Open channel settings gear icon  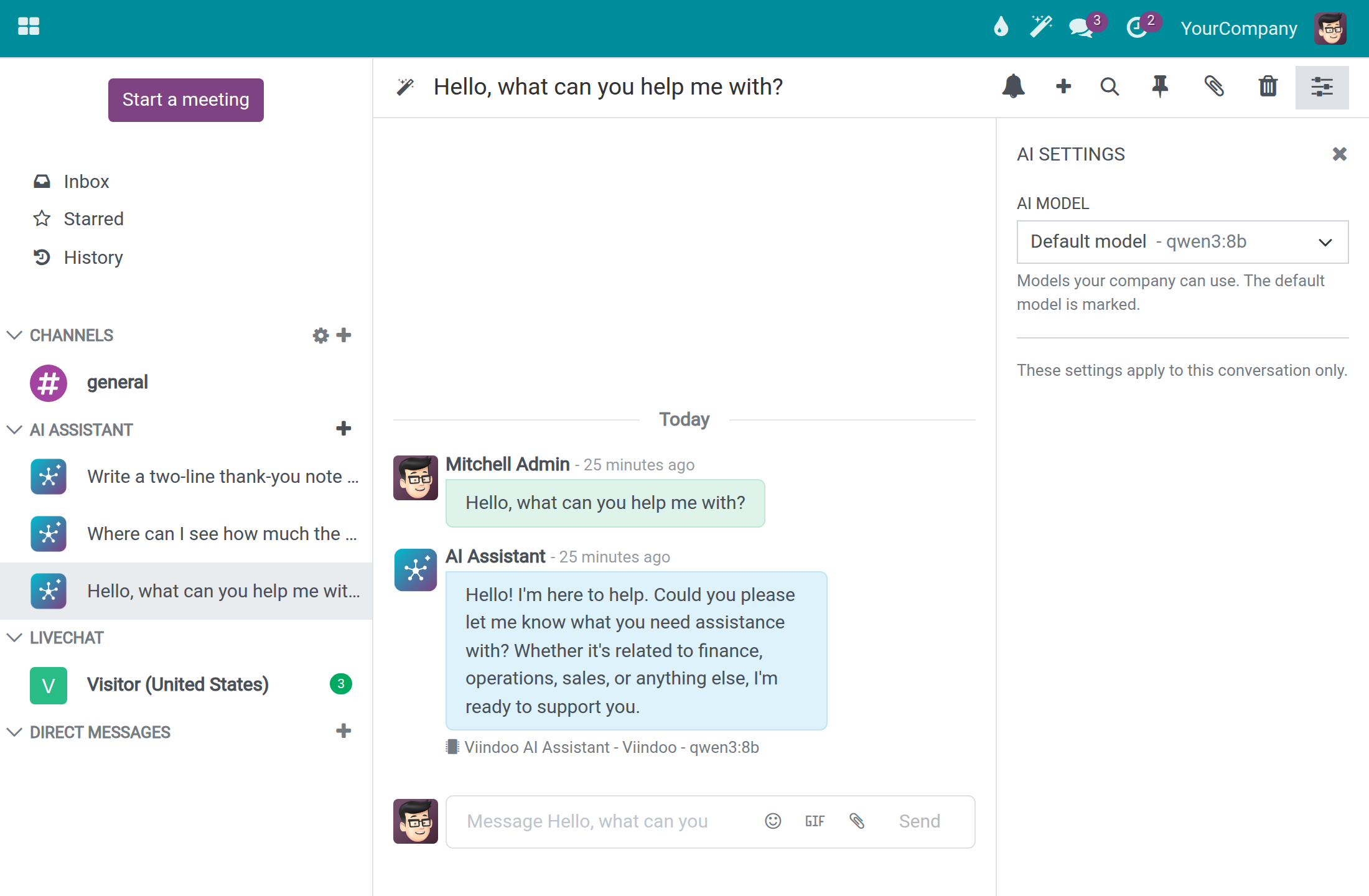(320, 335)
